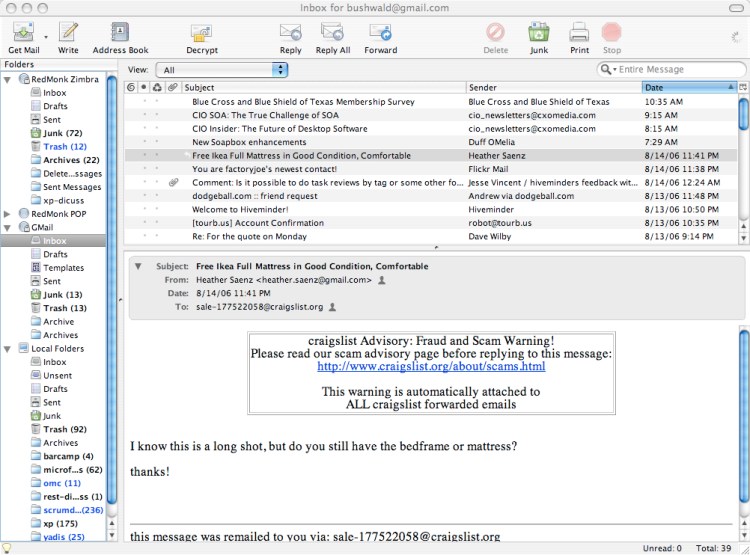Toggle junk status for dodgeball.com friend request
The width and height of the screenshot is (750, 555).
156,196
